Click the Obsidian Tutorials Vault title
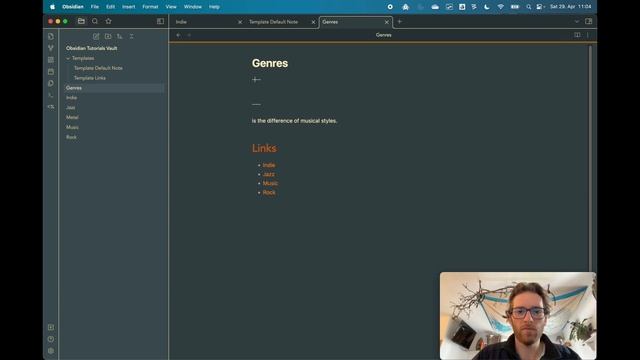The height and width of the screenshot is (360, 640). (x=91, y=48)
